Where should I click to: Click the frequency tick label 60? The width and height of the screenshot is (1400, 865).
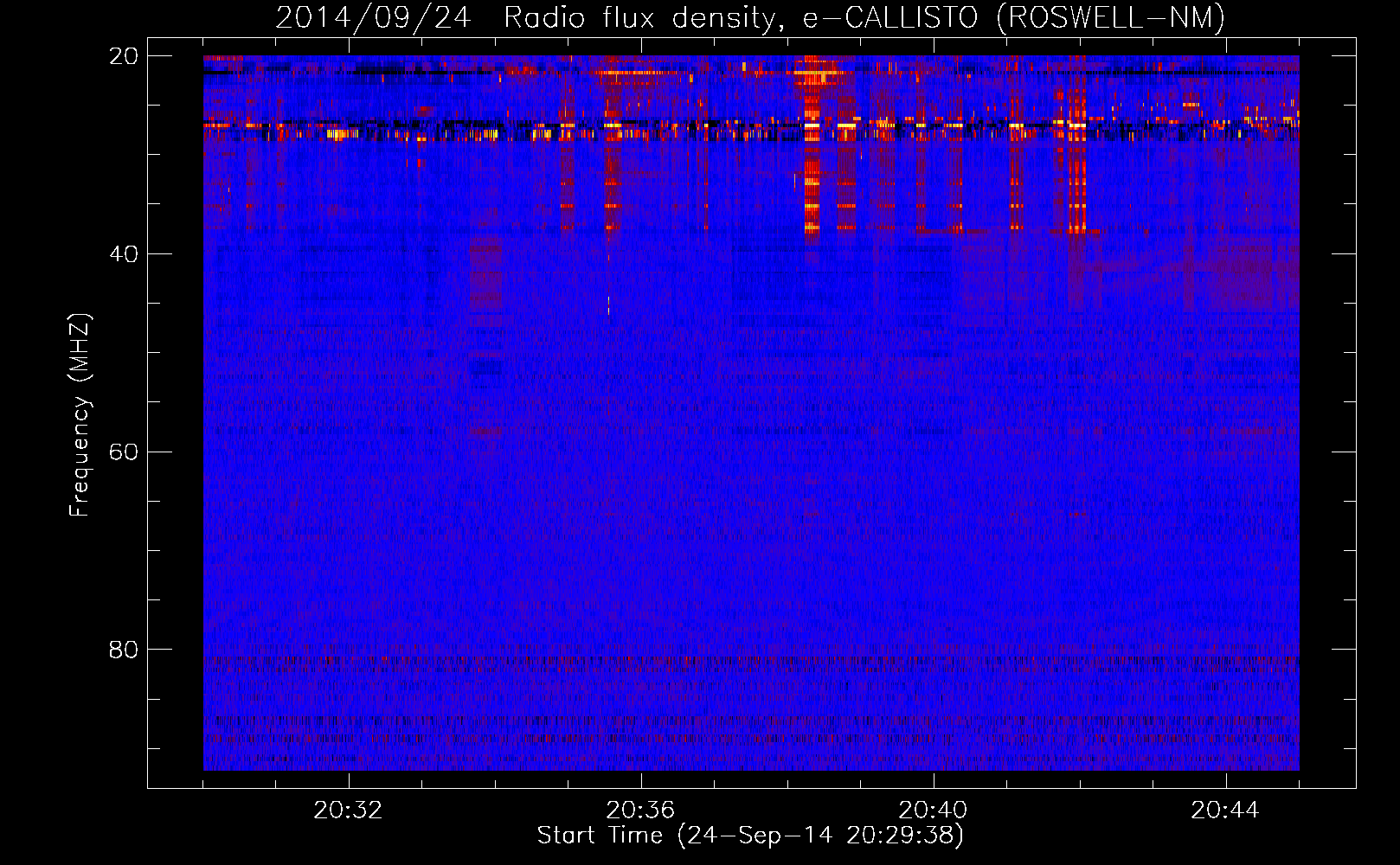point(124,452)
